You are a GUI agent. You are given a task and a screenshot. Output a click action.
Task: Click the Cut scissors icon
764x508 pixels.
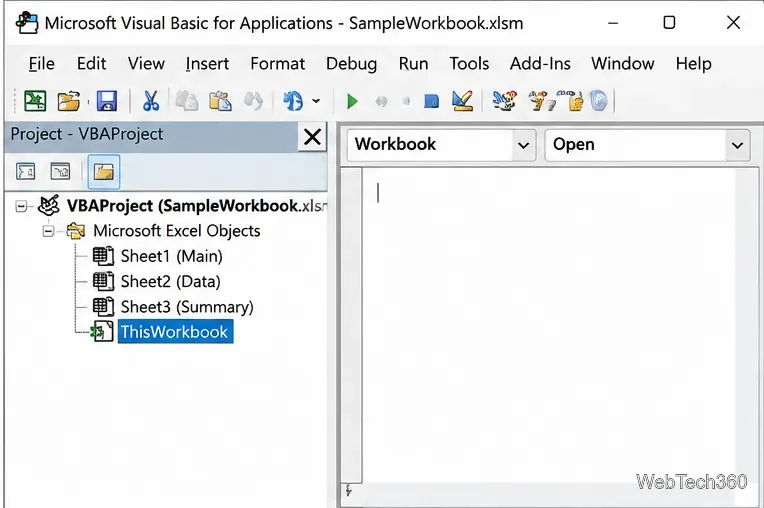coord(151,101)
